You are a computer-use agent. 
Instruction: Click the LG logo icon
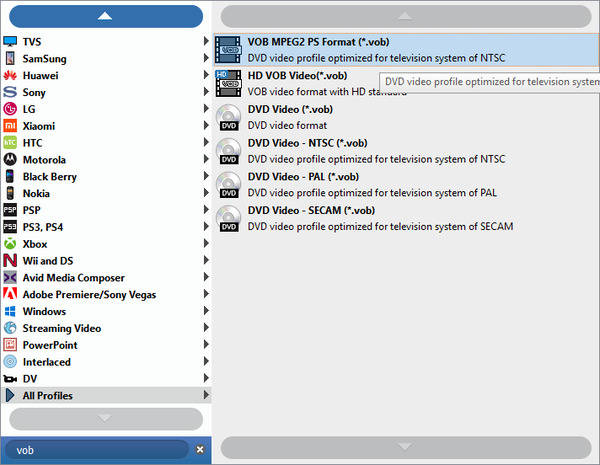[x=10, y=109]
